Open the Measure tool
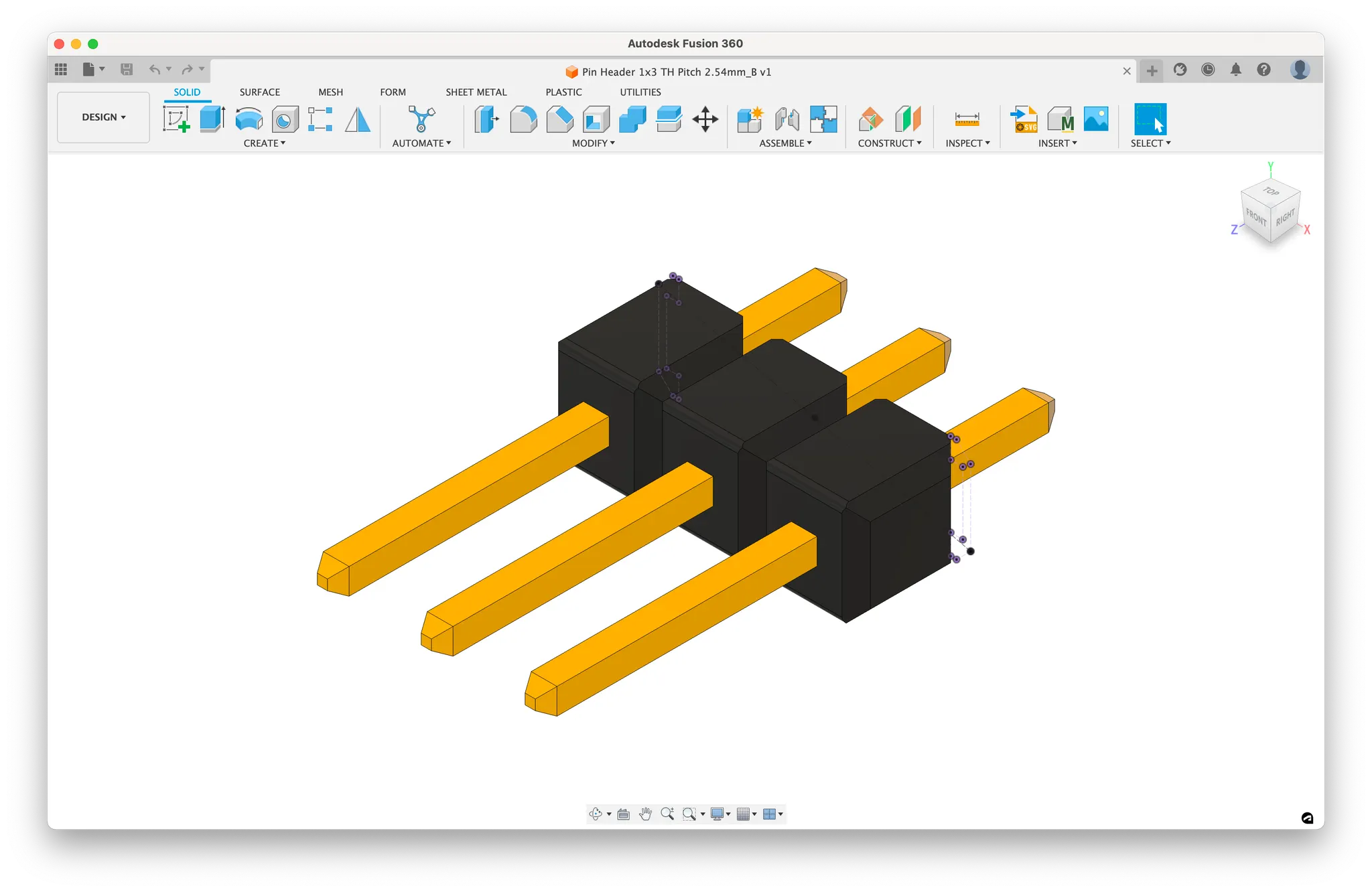The image size is (1372, 892). (967, 119)
